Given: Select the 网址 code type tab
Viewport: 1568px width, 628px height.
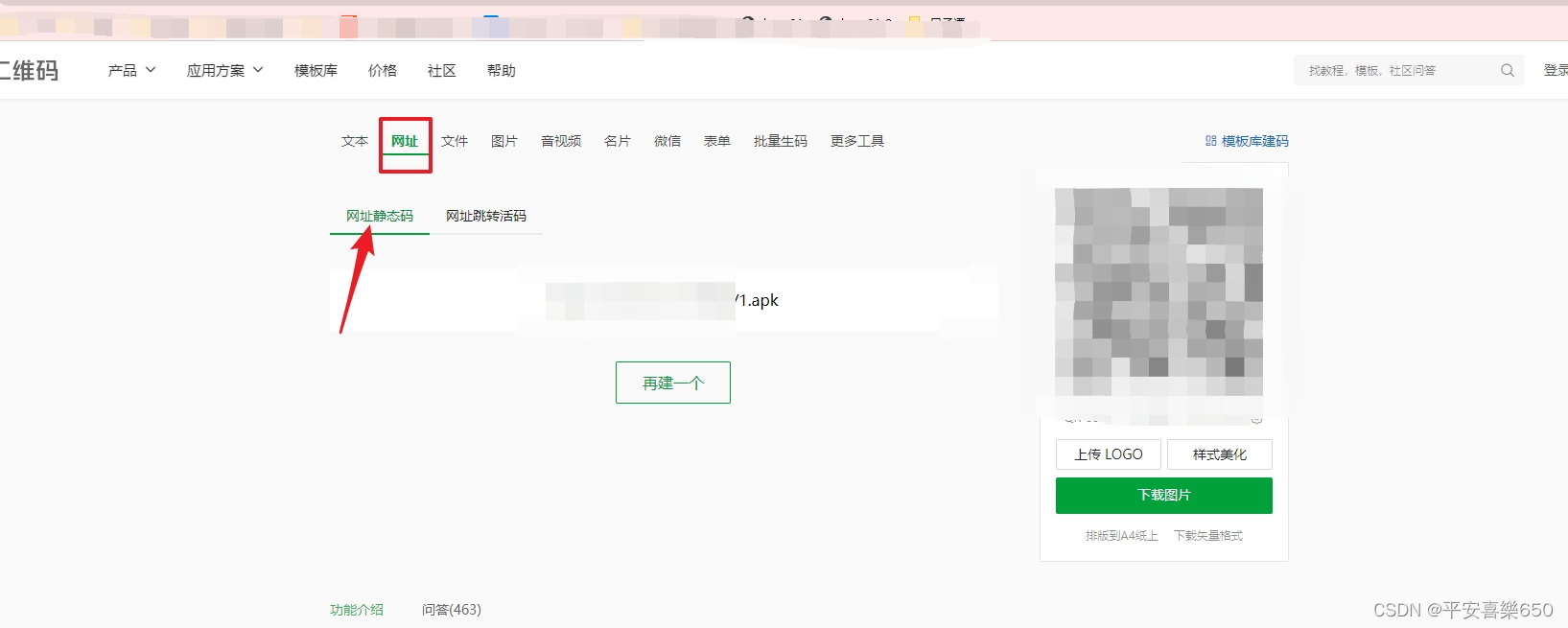Looking at the screenshot, I should tap(405, 141).
